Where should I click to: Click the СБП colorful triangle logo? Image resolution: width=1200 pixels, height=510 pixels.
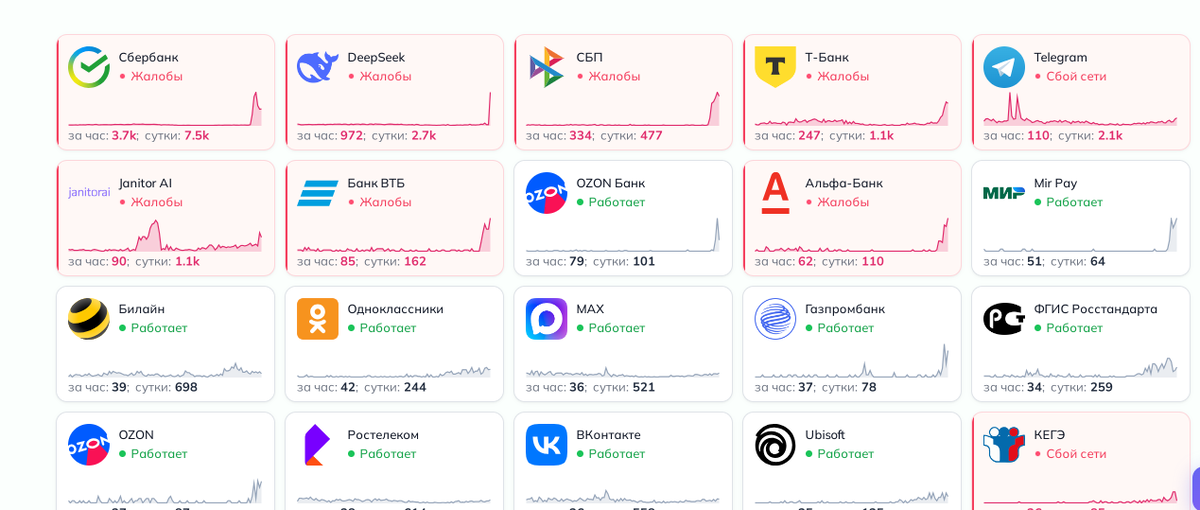click(x=546, y=67)
